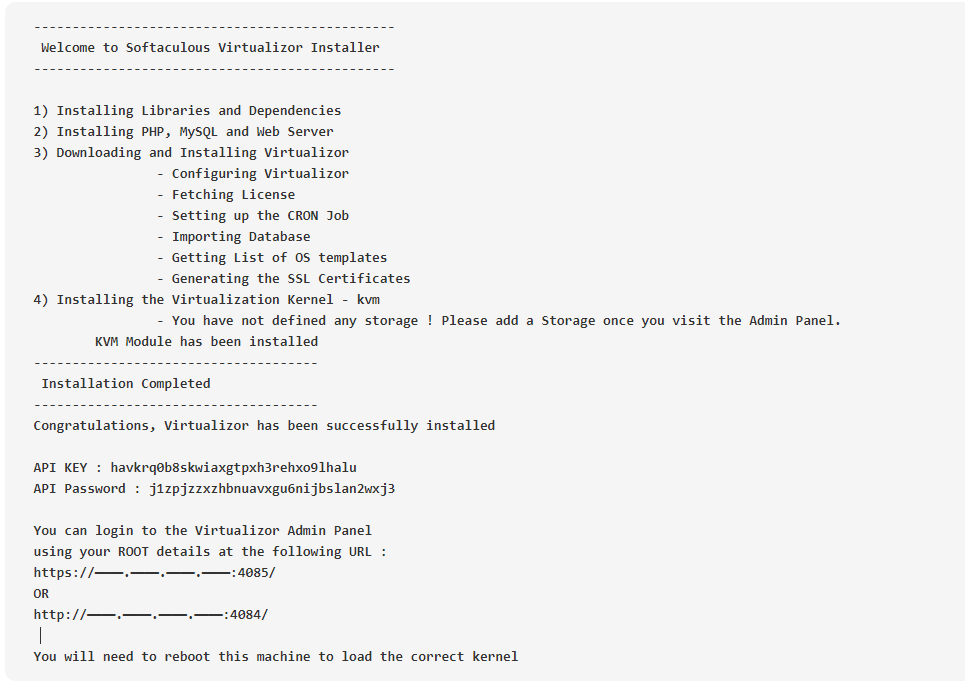Click the 'KVM Module has been installed' line
965x687 pixels.
[206, 342]
